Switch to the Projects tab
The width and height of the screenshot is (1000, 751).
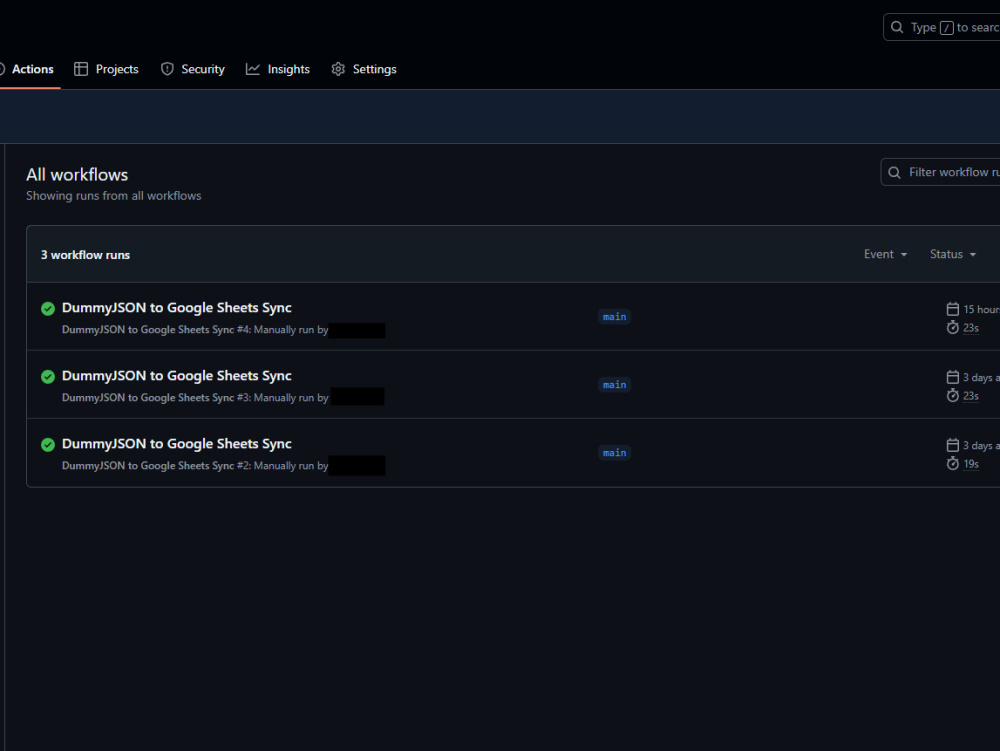click(x=106, y=69)
